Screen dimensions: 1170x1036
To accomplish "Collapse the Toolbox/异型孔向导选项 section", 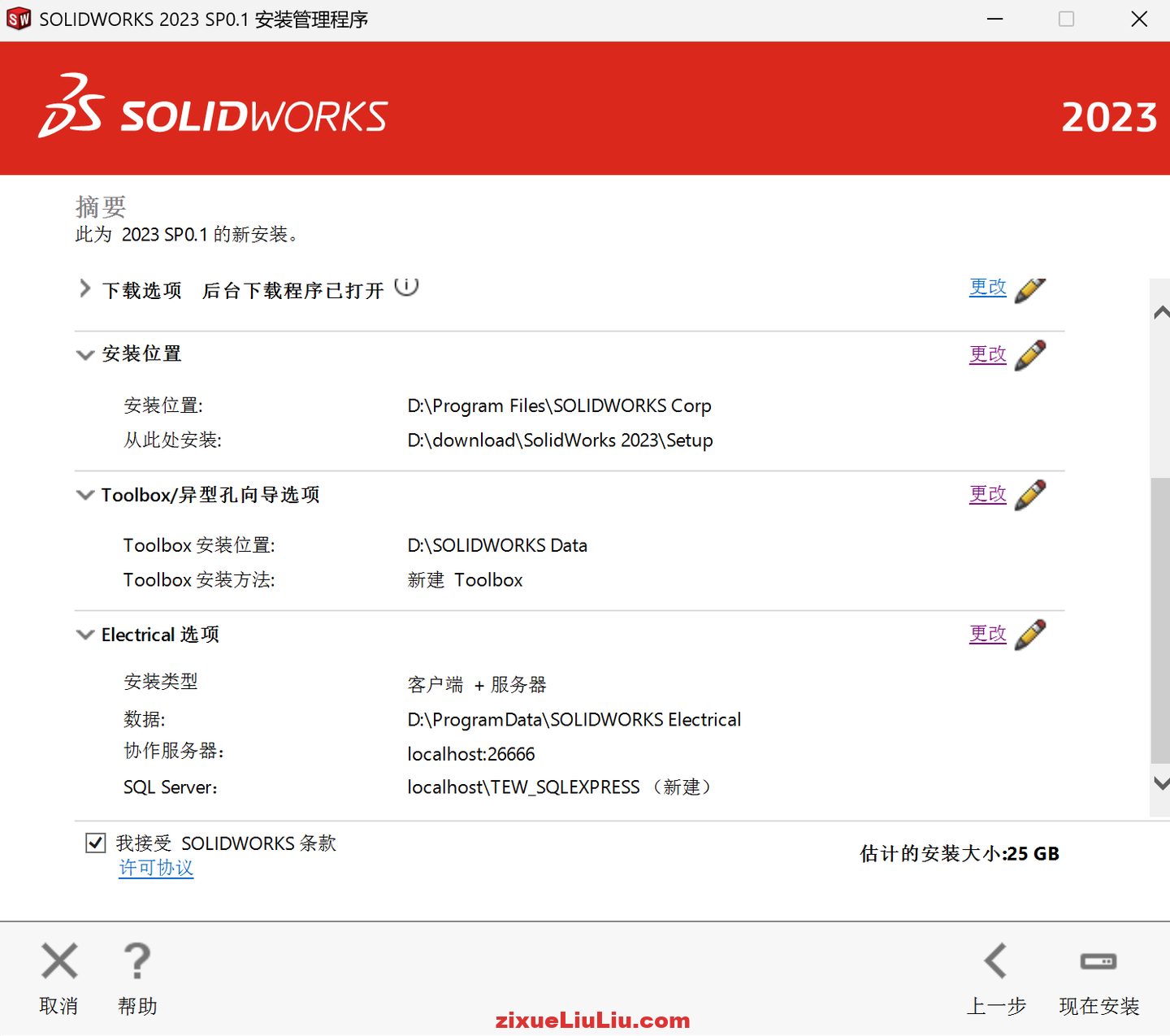I will click(84, 495).
